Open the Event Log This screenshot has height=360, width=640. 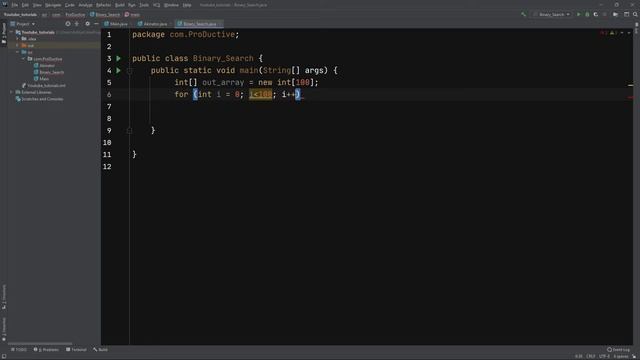pos(618,350)
